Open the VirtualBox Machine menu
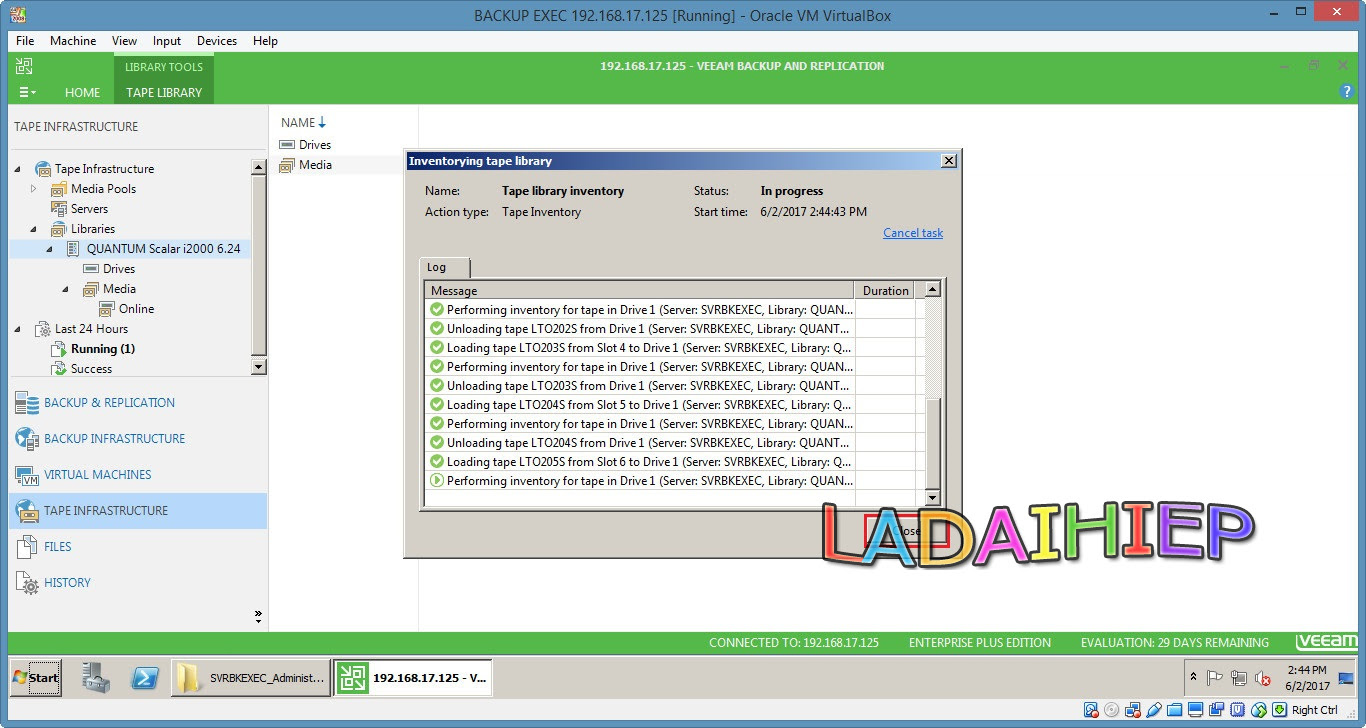Image resolution: width=1366 pixels, height=728 pixels. pyautogui.click(x=73, y=41)
